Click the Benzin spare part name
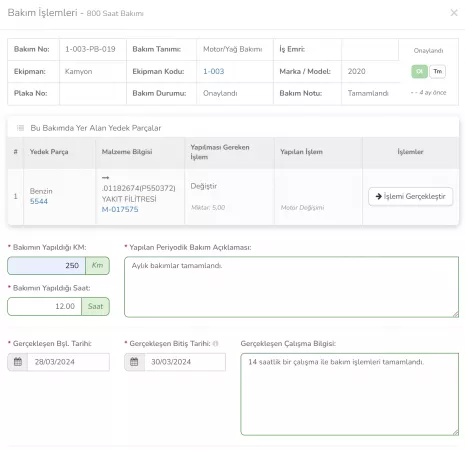 click(x=41, y=191)
